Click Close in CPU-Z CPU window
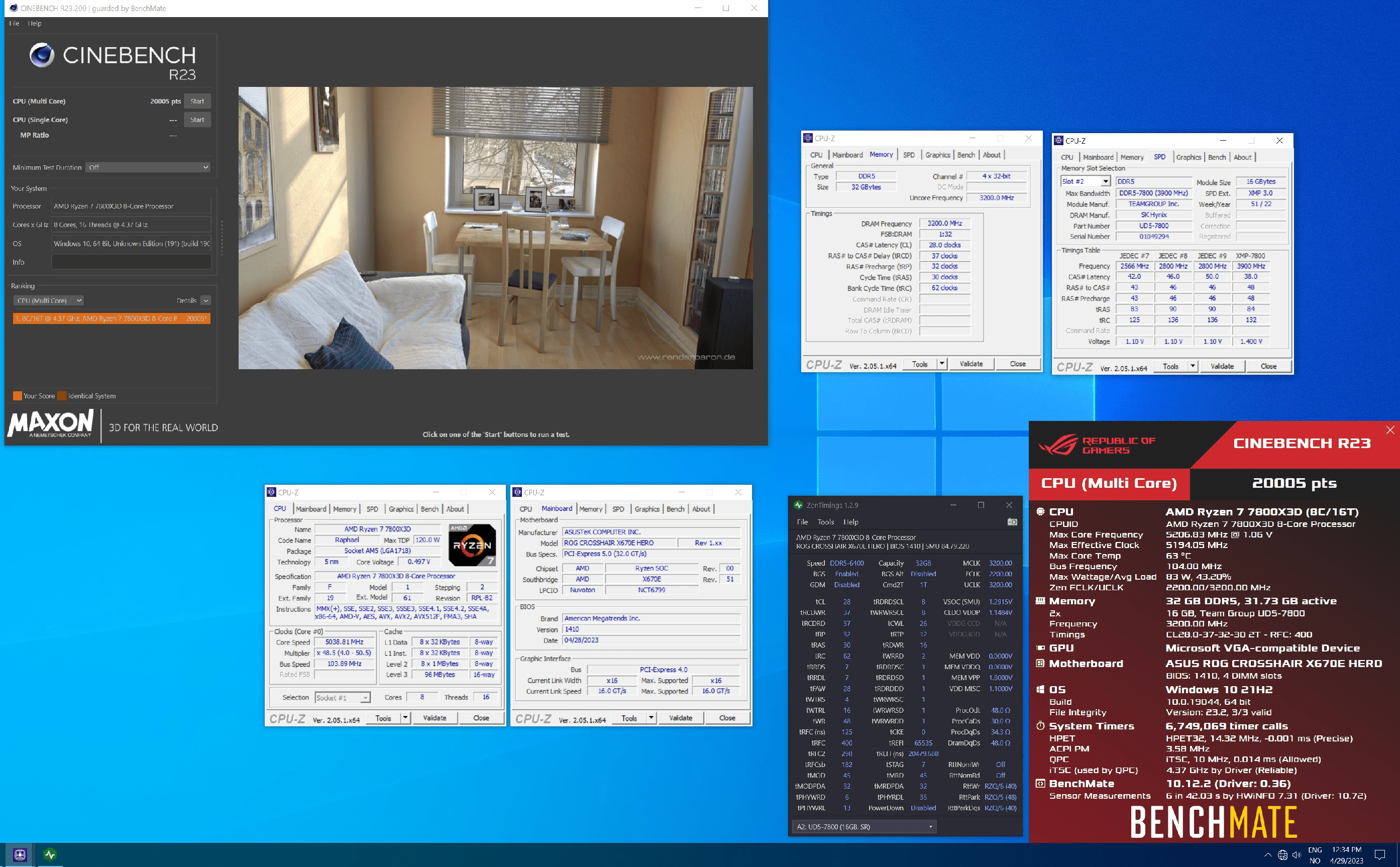The image size is (1400, 867). [x=481, y=717]
